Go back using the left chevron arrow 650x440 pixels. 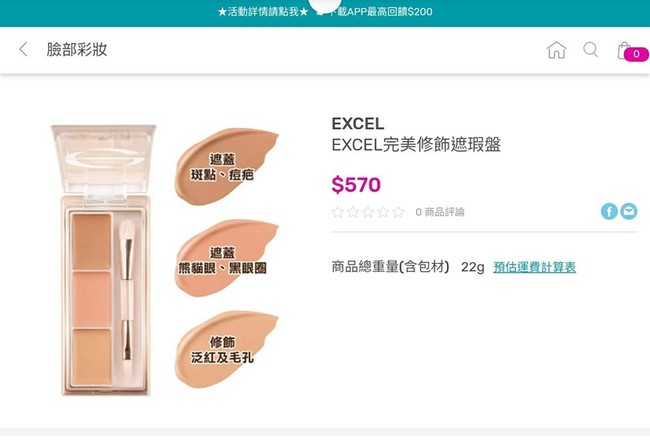click(24, 49)
